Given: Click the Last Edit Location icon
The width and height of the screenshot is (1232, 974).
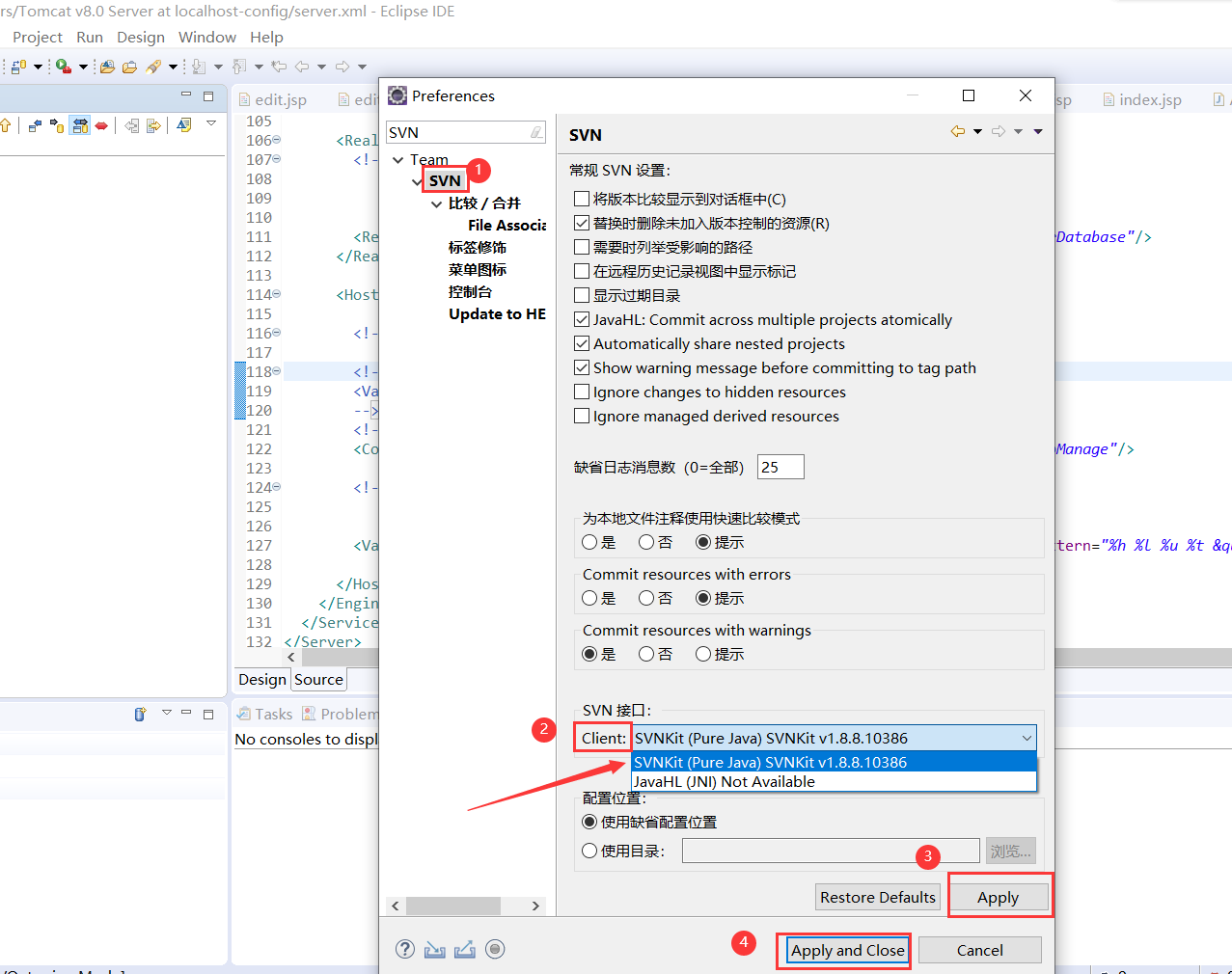Looking at the screenshot, I should tap(279, 67).
